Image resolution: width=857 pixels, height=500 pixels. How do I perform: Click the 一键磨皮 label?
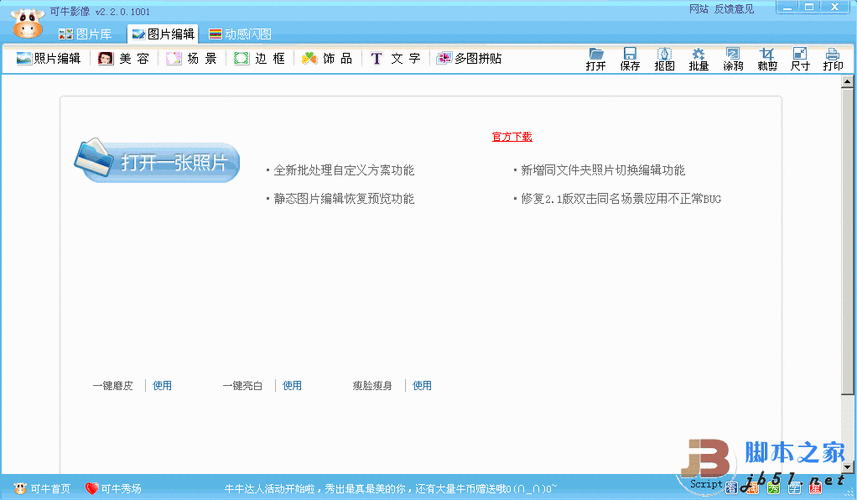tap(113, 385)
